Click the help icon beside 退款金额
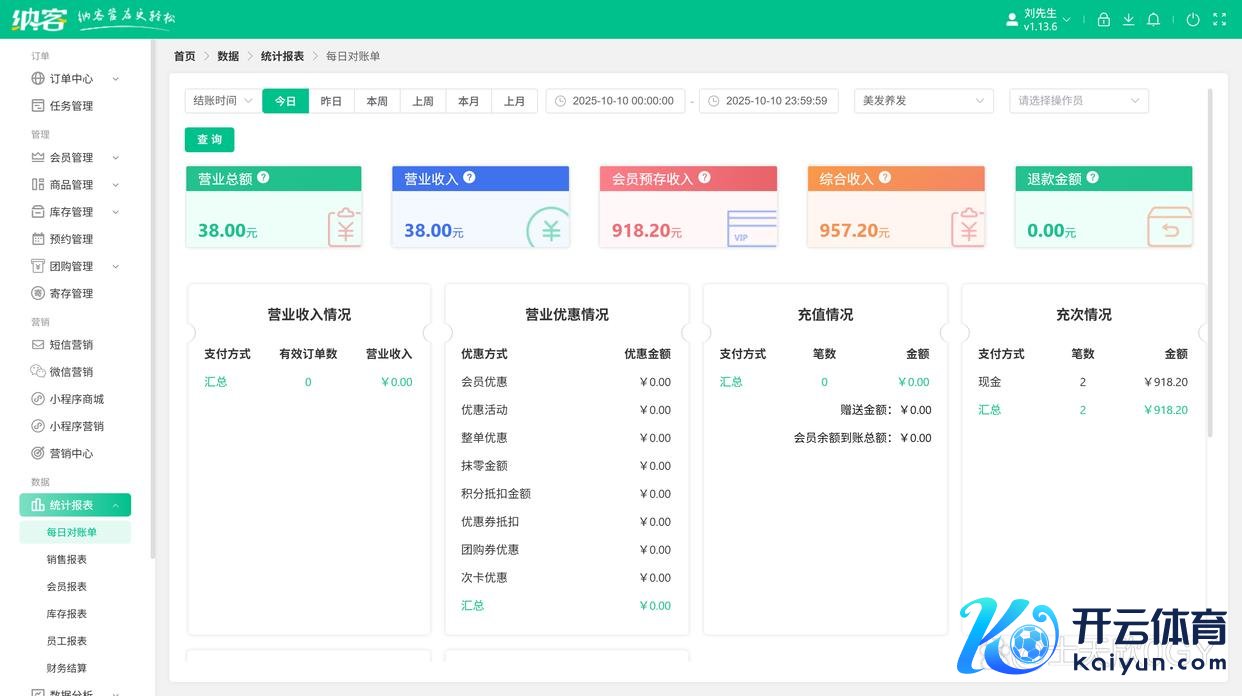The image size is (1242, 696). (x=1092, y=178)
